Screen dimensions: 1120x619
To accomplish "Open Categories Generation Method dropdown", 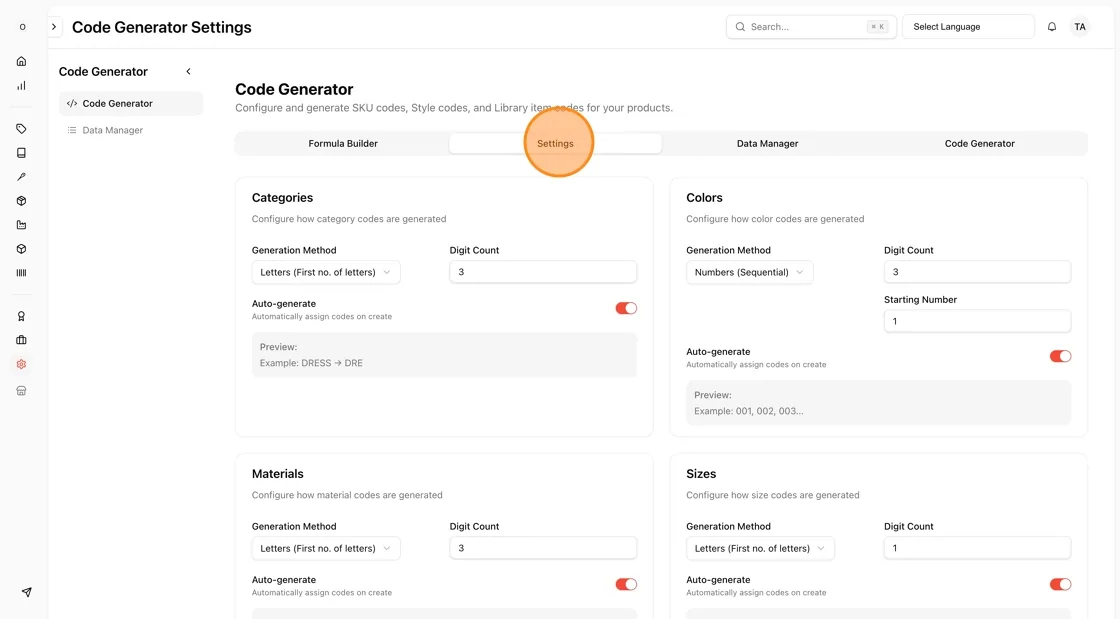I will coord(326,272).
